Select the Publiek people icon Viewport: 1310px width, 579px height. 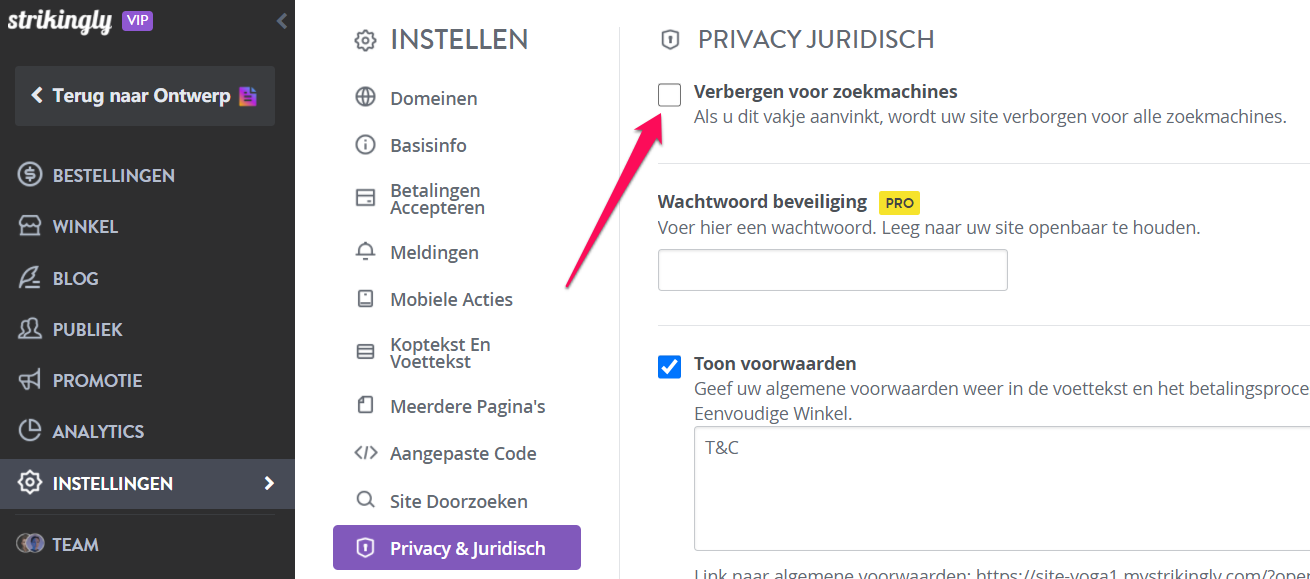tap(30, 329)
